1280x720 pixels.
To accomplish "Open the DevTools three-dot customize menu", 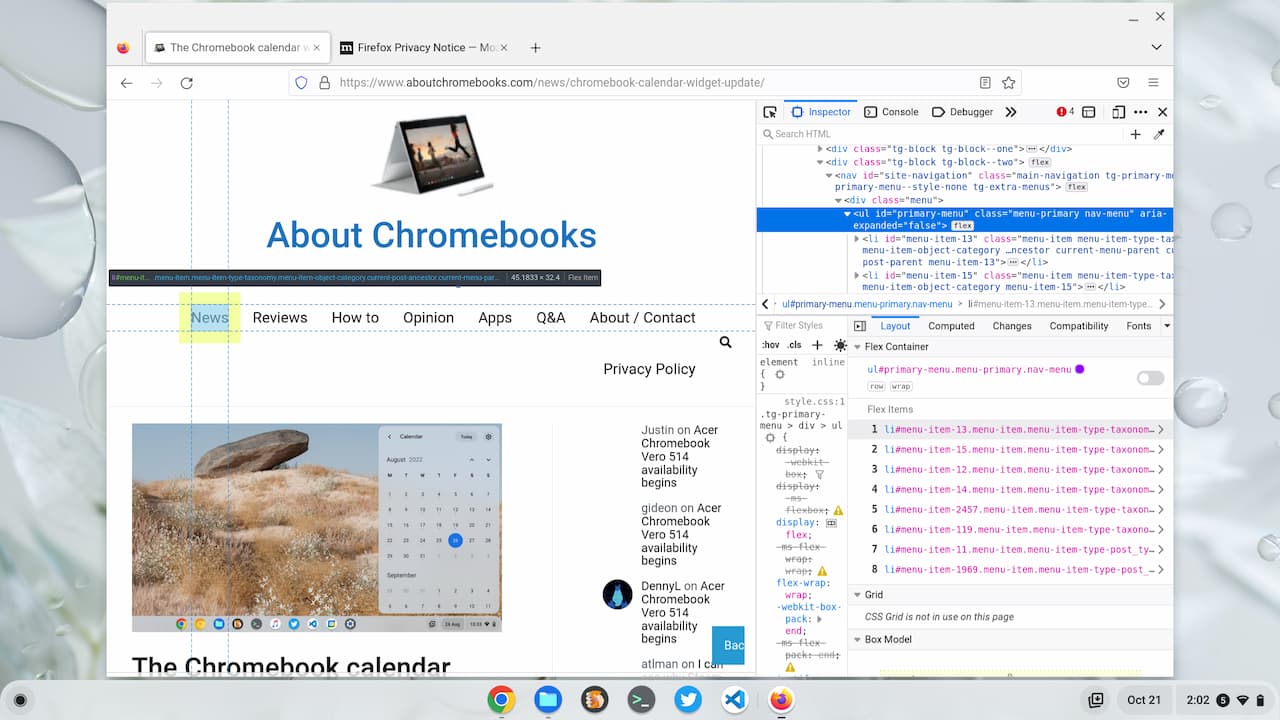I will click(x=1141, y=112).
